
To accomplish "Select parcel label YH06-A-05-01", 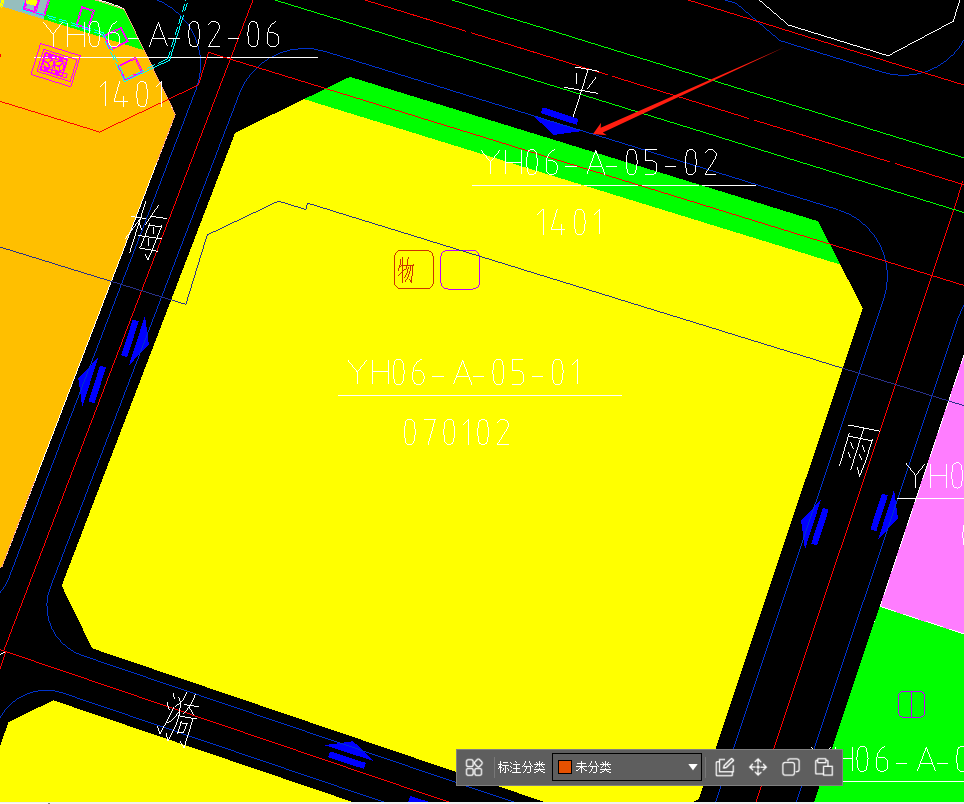I will click(x=465, y=374).
